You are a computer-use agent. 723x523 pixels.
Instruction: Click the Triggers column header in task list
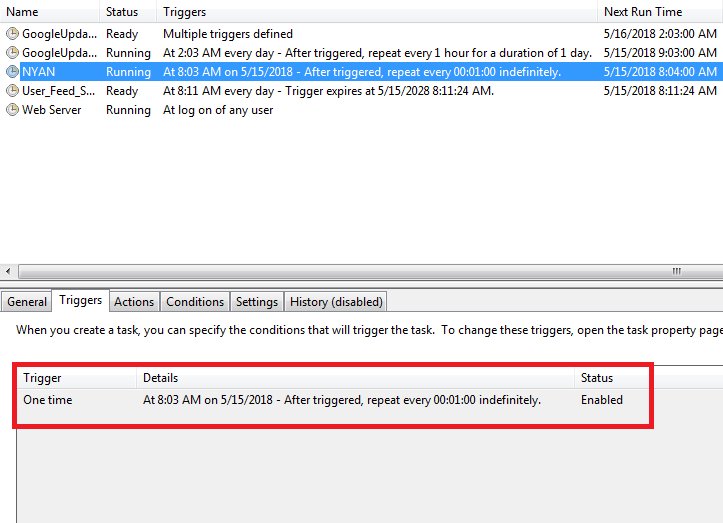pos(377,12)
